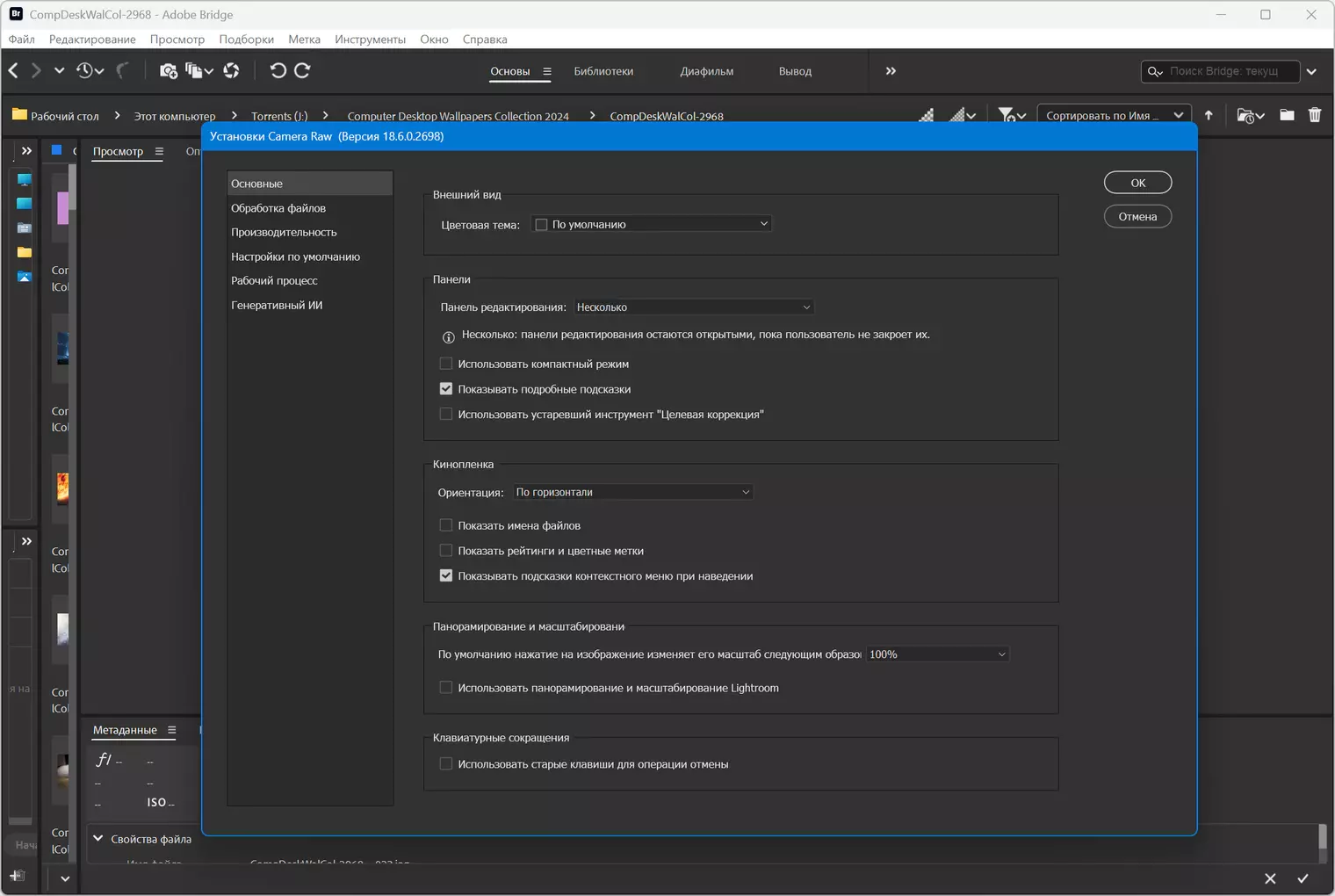
Task: Switch to the Вывод workspace
Action: [795, 71]
